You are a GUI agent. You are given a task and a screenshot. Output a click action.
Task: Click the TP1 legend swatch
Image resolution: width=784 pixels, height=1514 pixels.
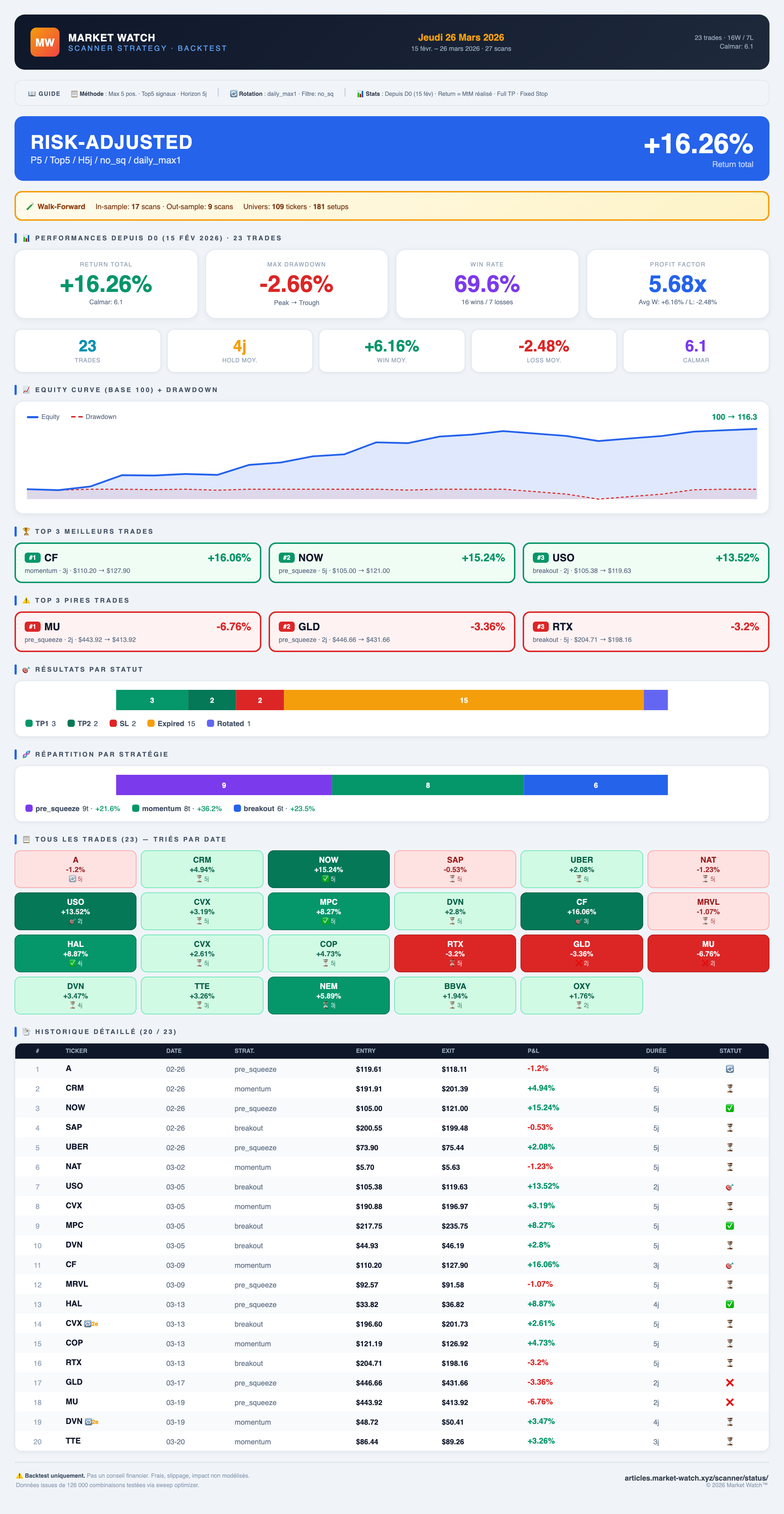pos(29,724)
